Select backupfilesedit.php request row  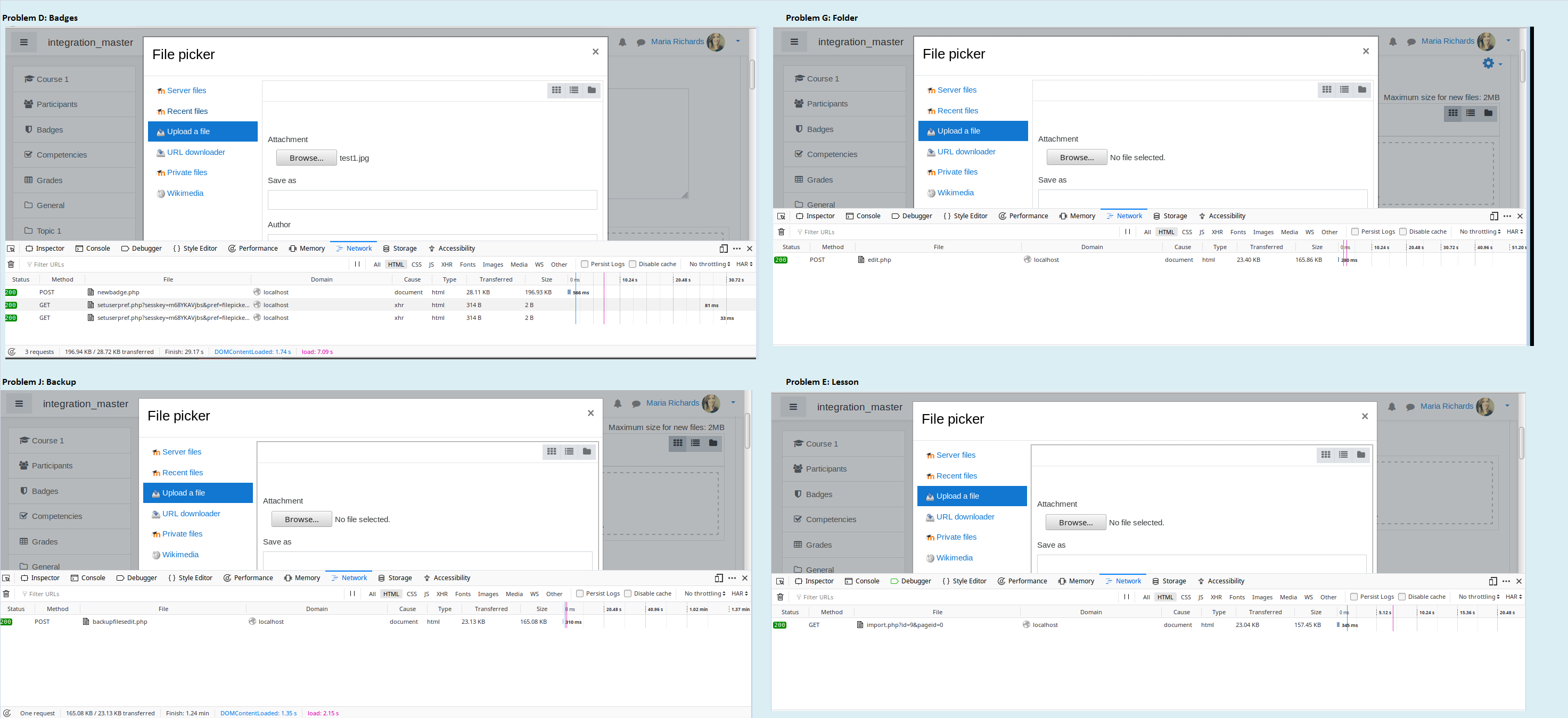pyautogui.click(x=375, y=622)
